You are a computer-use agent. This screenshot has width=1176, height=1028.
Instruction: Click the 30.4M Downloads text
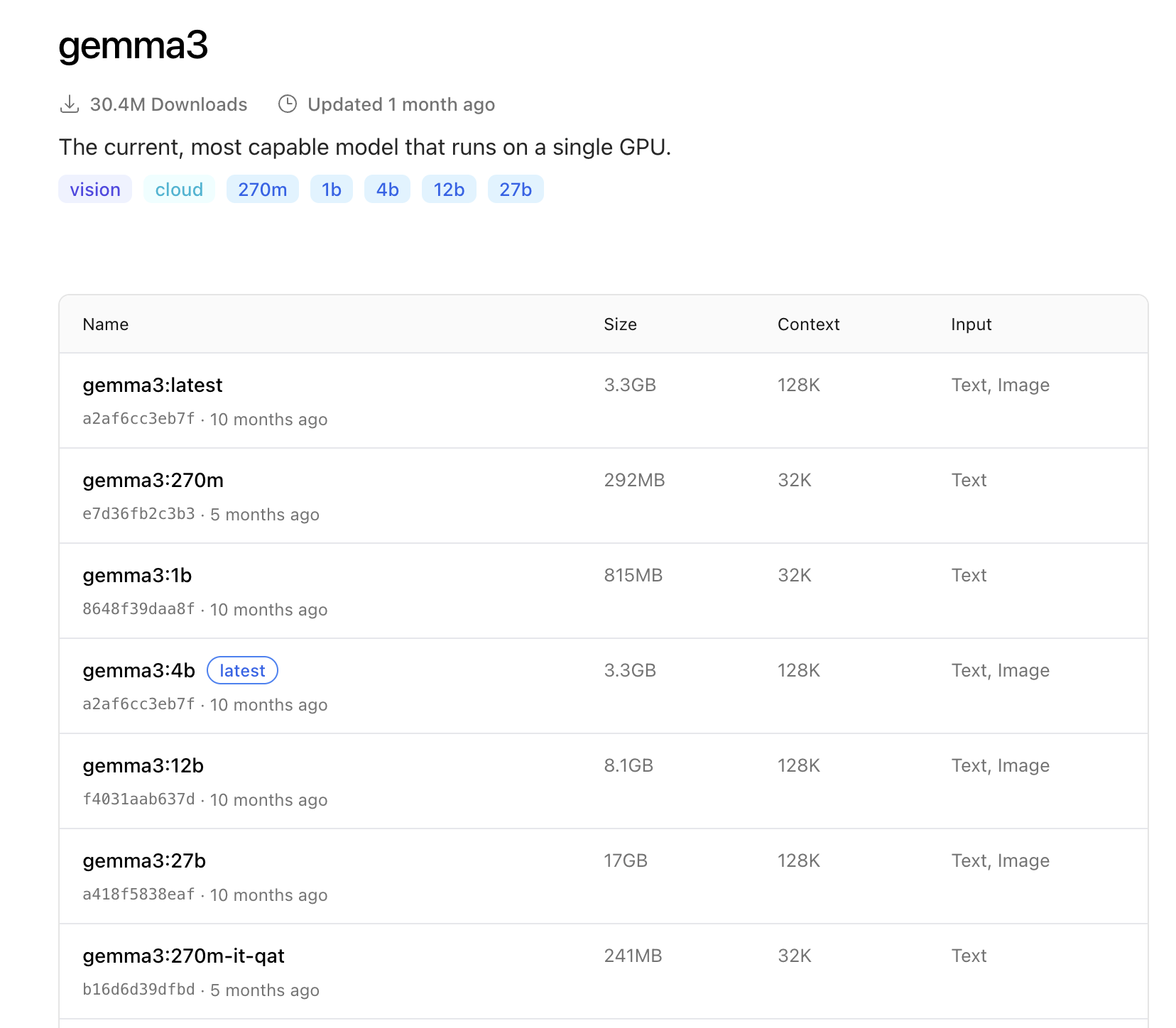tap(168, 104)
